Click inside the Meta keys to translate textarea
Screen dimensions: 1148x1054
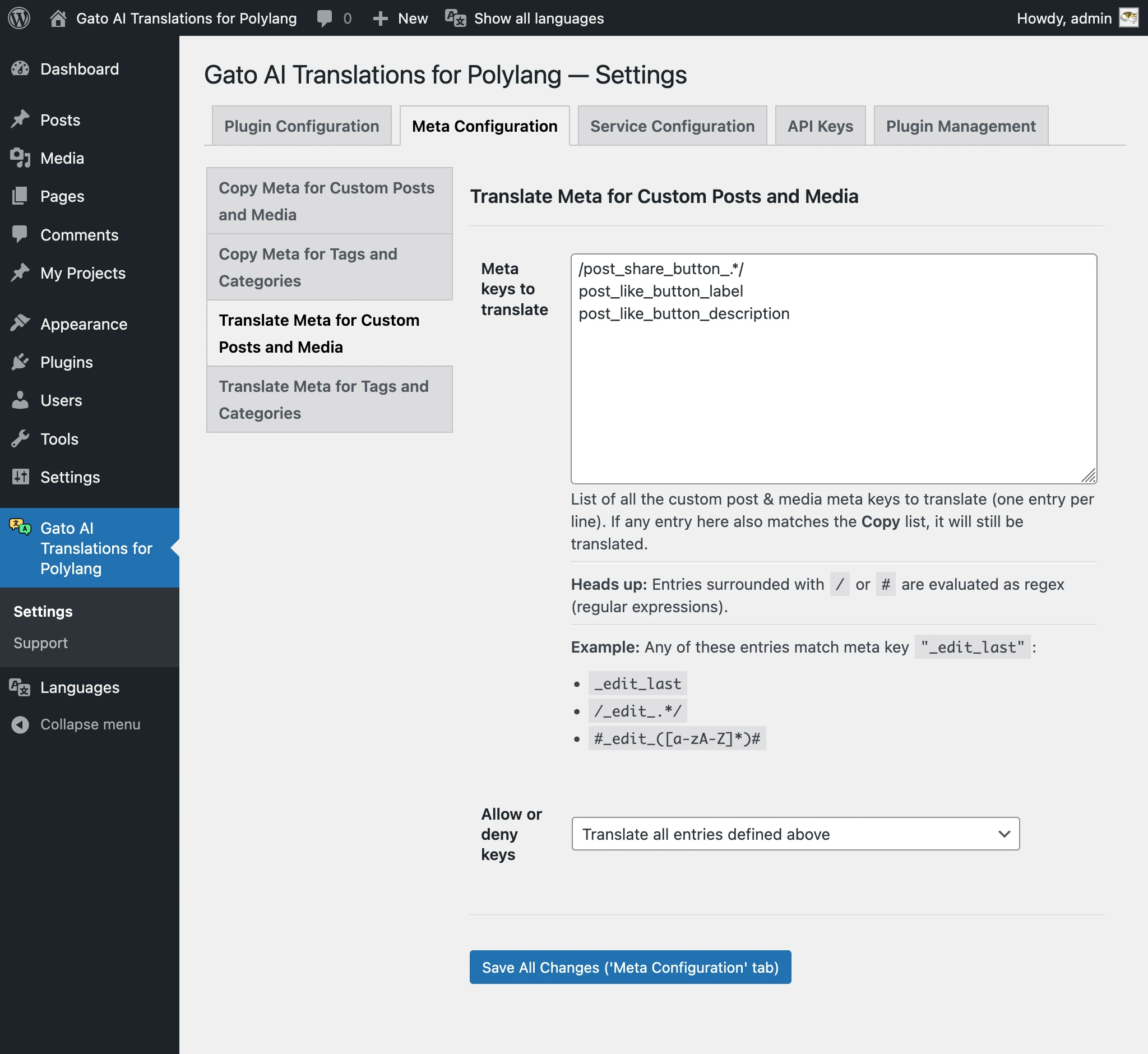[x=834, y=369]
